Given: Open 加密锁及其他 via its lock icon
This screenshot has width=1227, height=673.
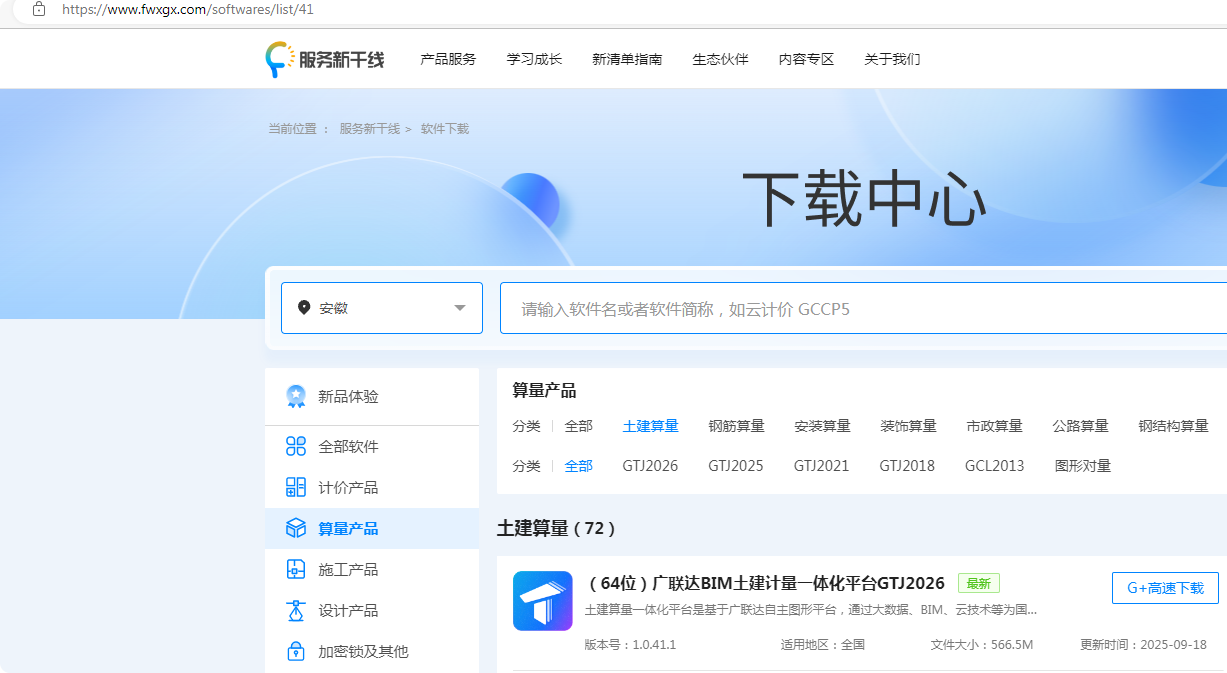Looking at the screenshot, I should click(295, 650).
